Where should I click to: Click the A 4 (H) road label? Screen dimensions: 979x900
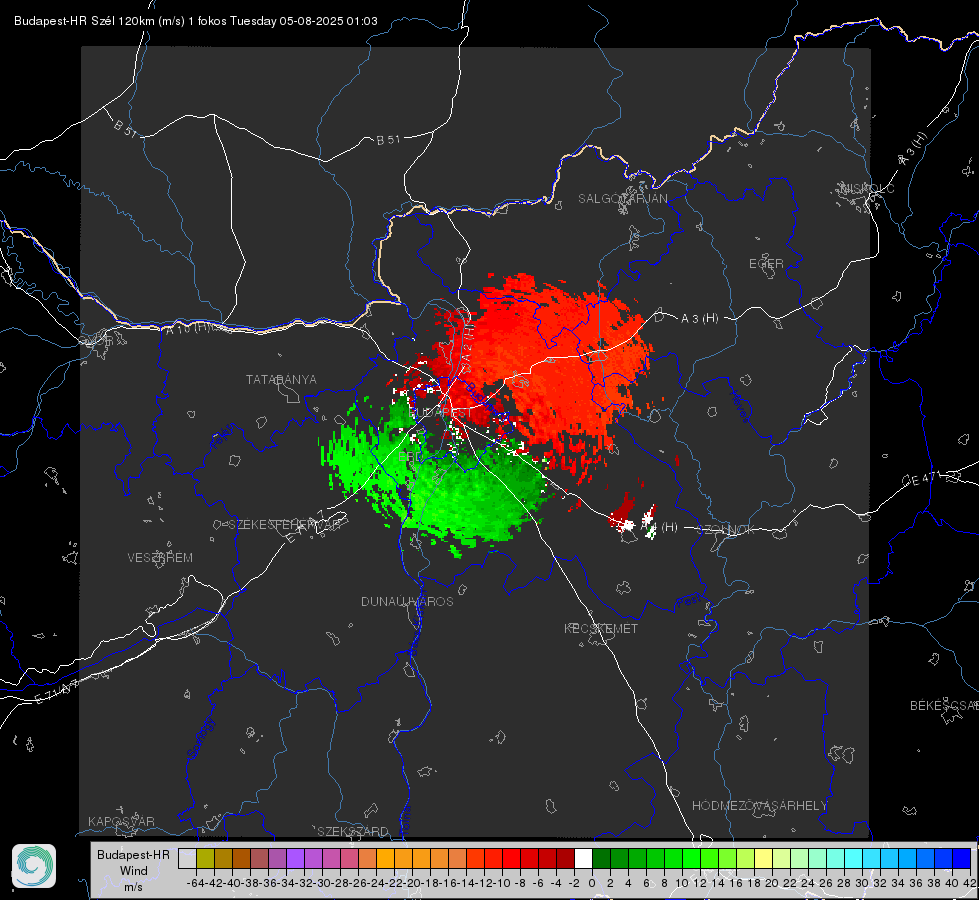point(659,527)
